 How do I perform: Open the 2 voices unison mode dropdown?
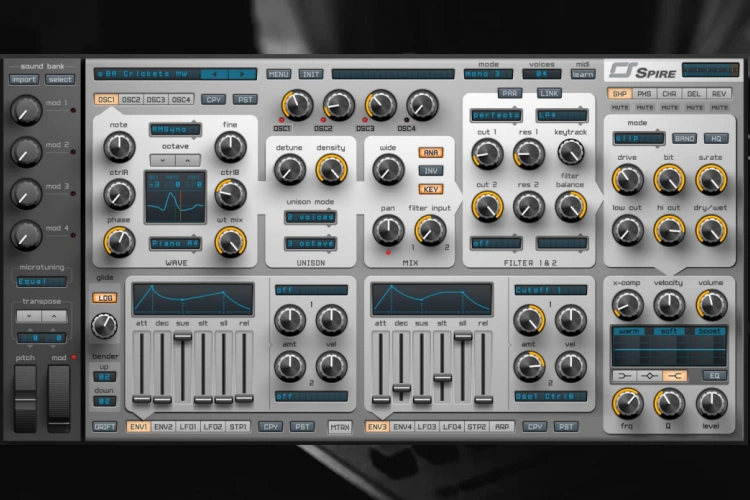[x=310, y=217]
